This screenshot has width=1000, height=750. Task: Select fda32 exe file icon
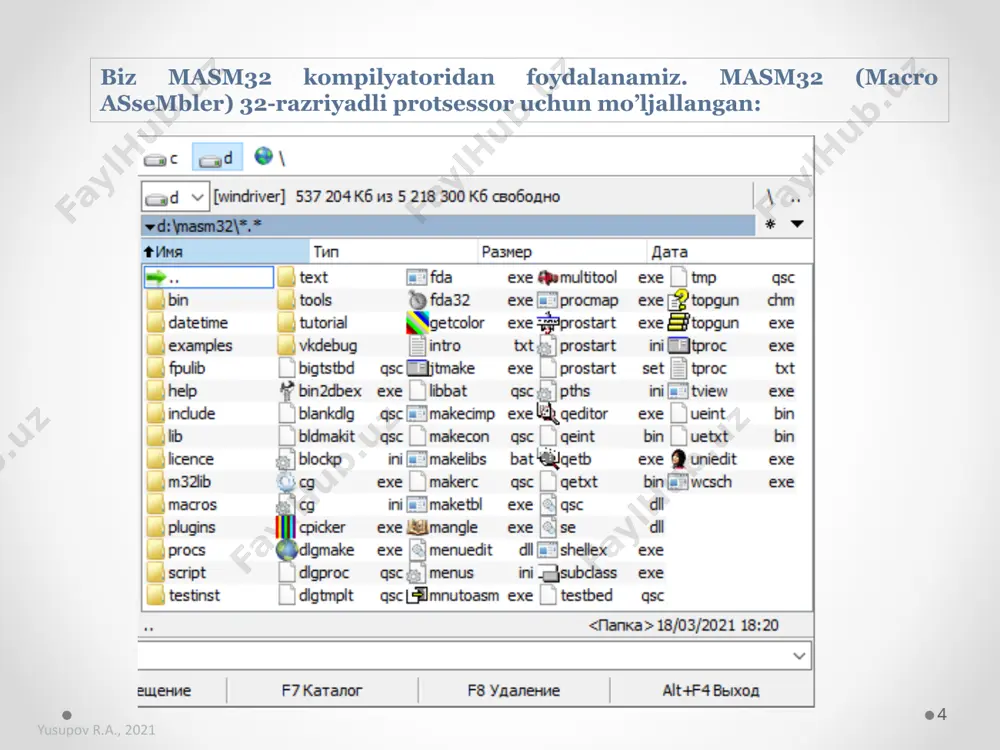[x=416, y=300]
